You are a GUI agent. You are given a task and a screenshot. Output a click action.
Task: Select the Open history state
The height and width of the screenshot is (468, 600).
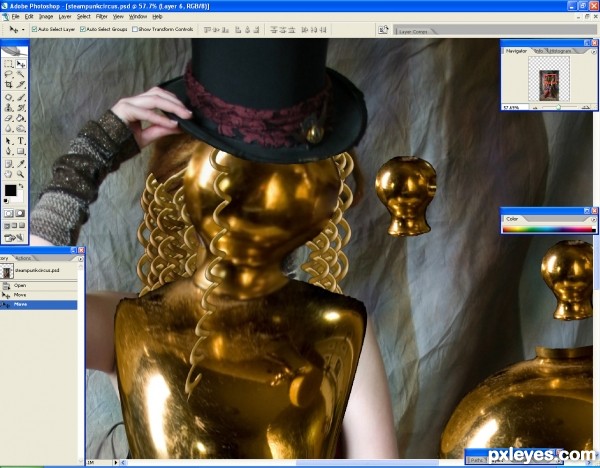click(39, 285)
